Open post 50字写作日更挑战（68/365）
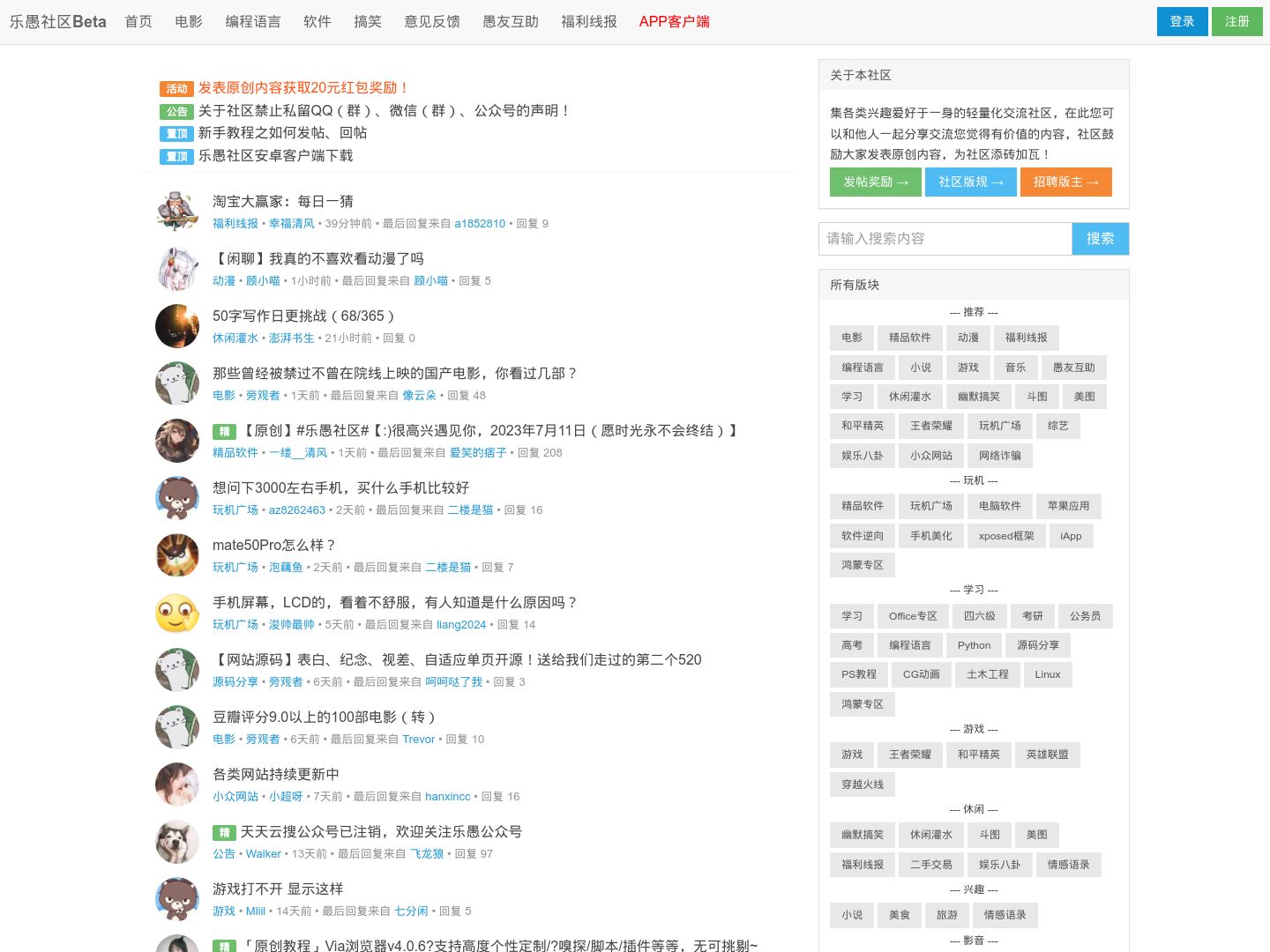1270x952 pixels. (x=303, y=316)
